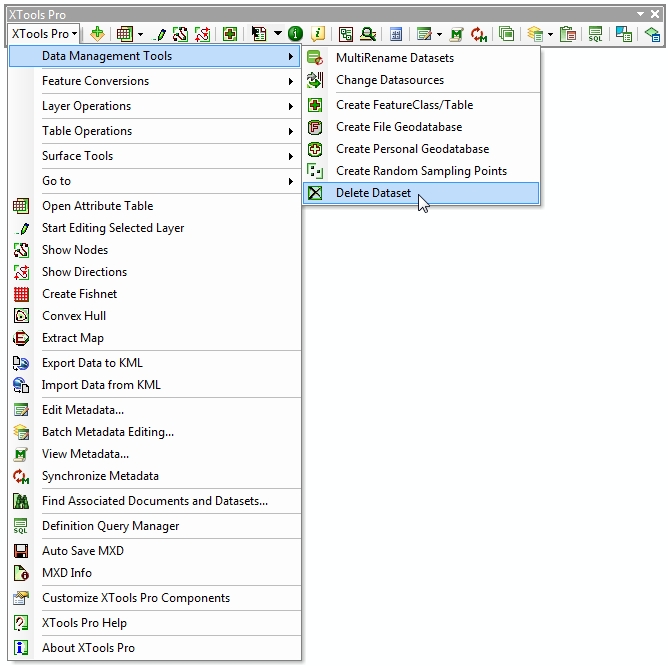Choose View Metadata... menu entry
This screenshot has width=668, height=666.
[155, 454]
